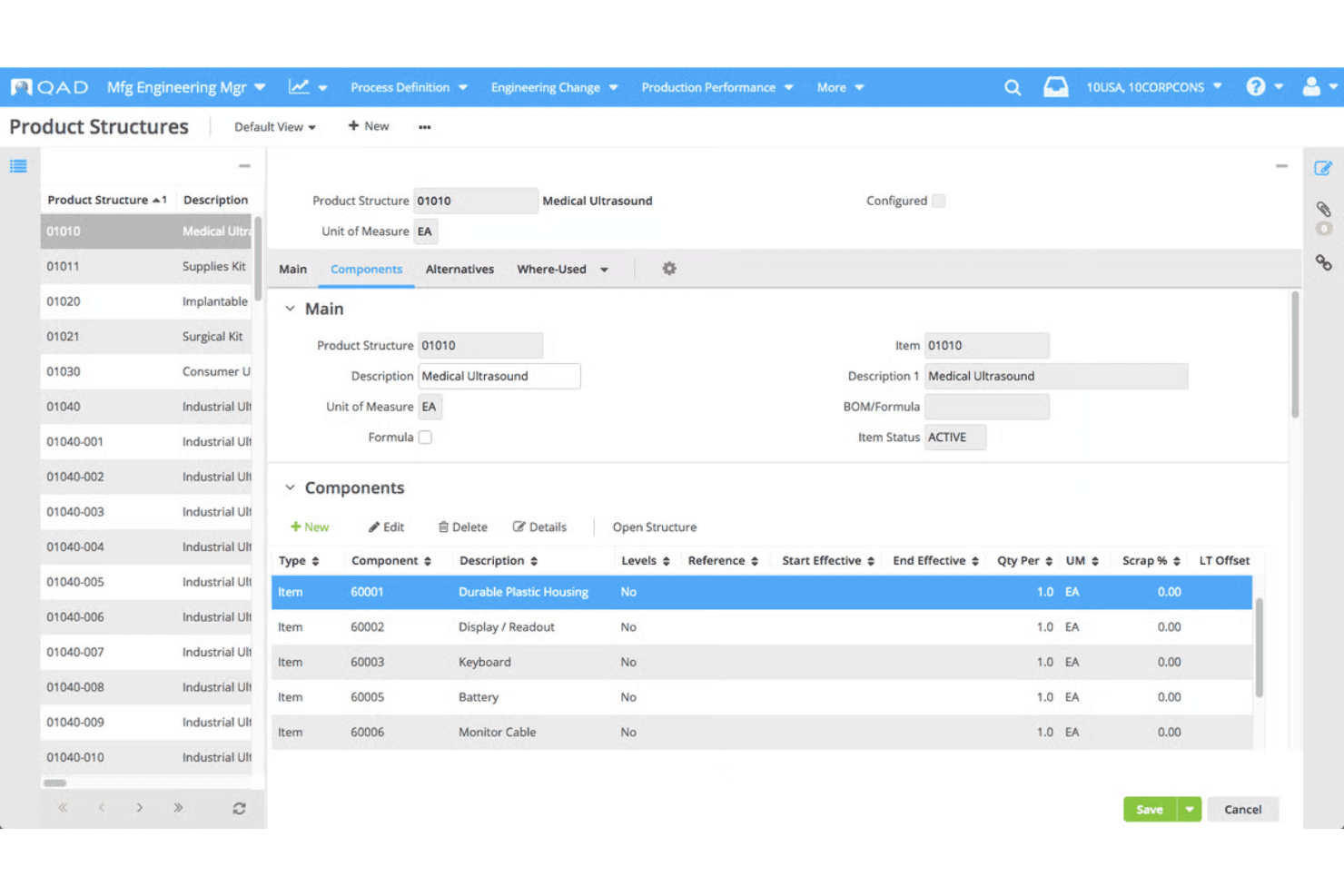Screen dimensions: 1344x896
Task: Click the Description input field
Action: [499, 376]
